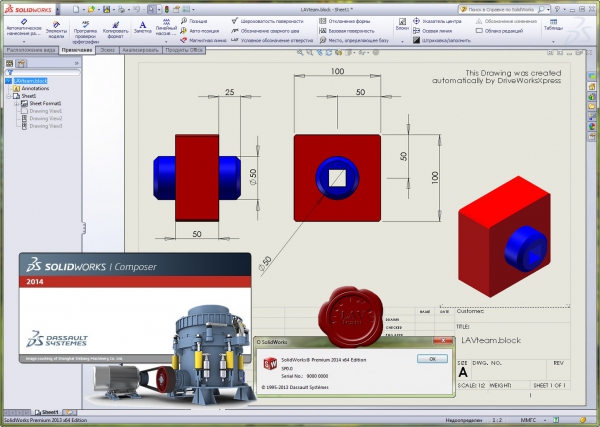Open dropdown arrow under Таблицы

pos(553,42)
